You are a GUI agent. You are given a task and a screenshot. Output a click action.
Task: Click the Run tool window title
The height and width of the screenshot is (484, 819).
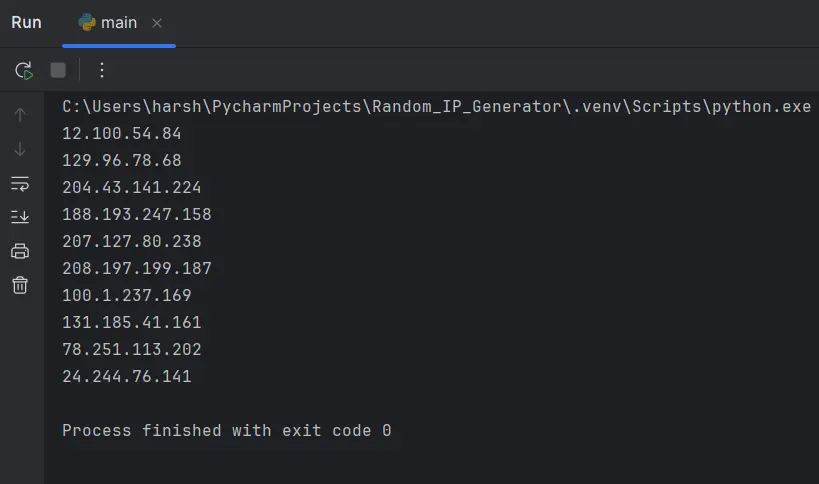[26, 22]
